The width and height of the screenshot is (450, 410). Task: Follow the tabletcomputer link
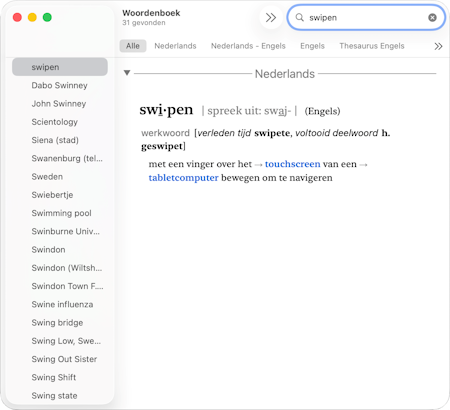coord(183,178)
